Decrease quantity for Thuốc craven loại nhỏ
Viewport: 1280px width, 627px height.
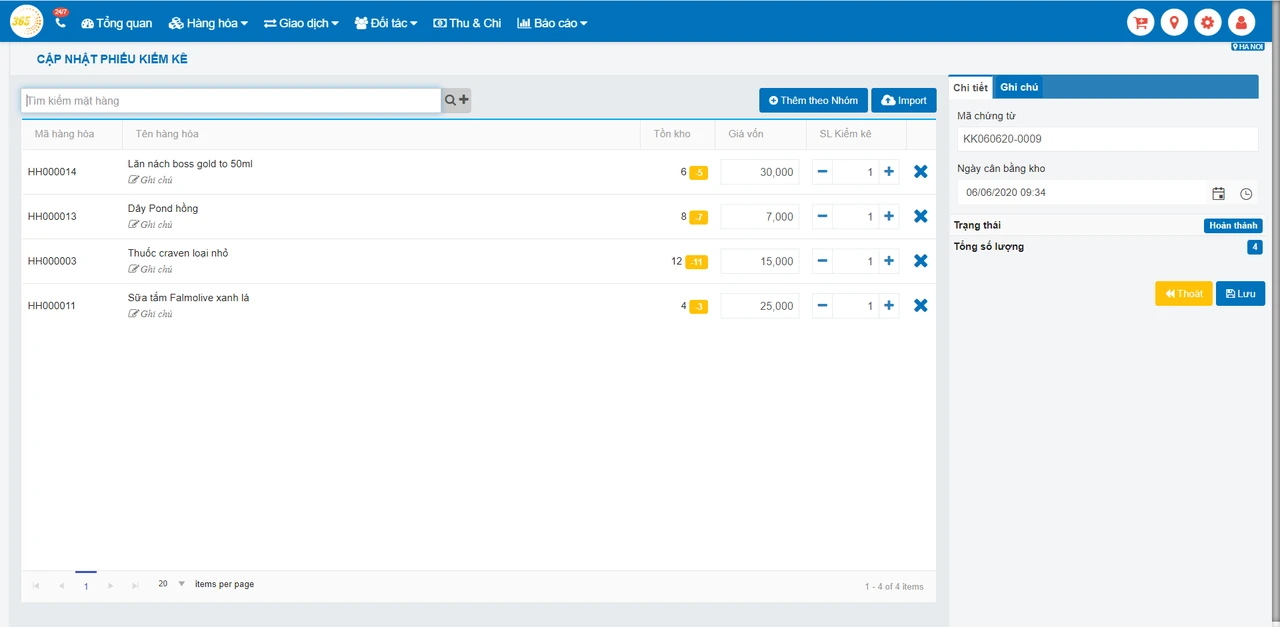[x=822, y=261]
